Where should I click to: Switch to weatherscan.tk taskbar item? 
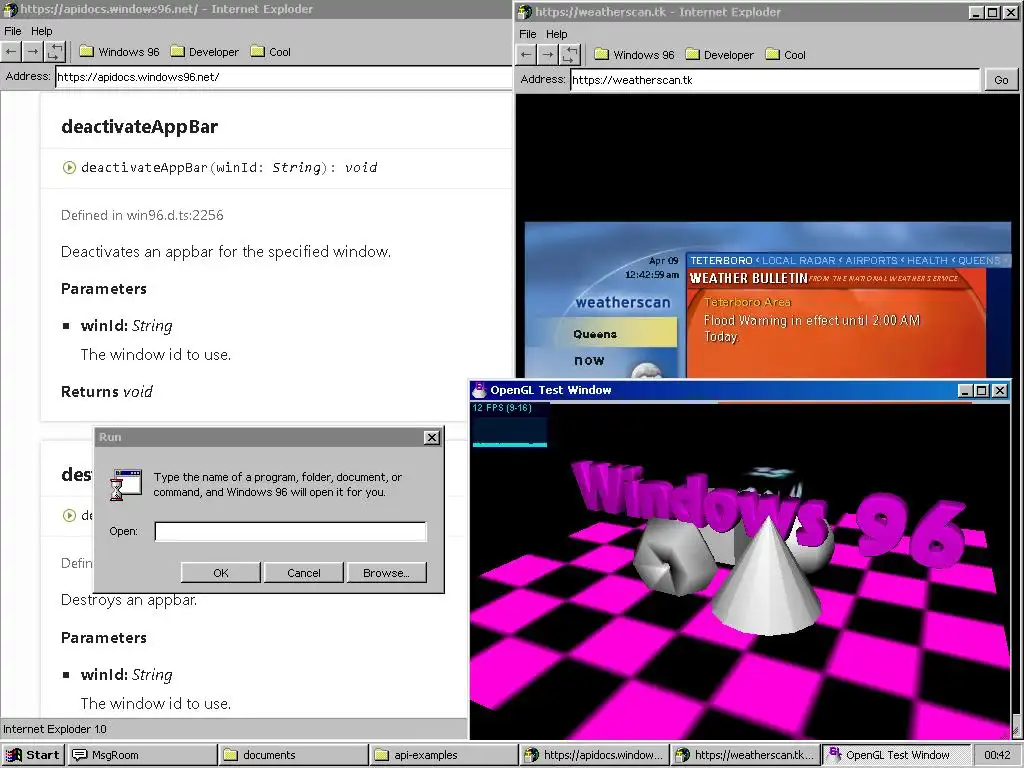(745, 755)
